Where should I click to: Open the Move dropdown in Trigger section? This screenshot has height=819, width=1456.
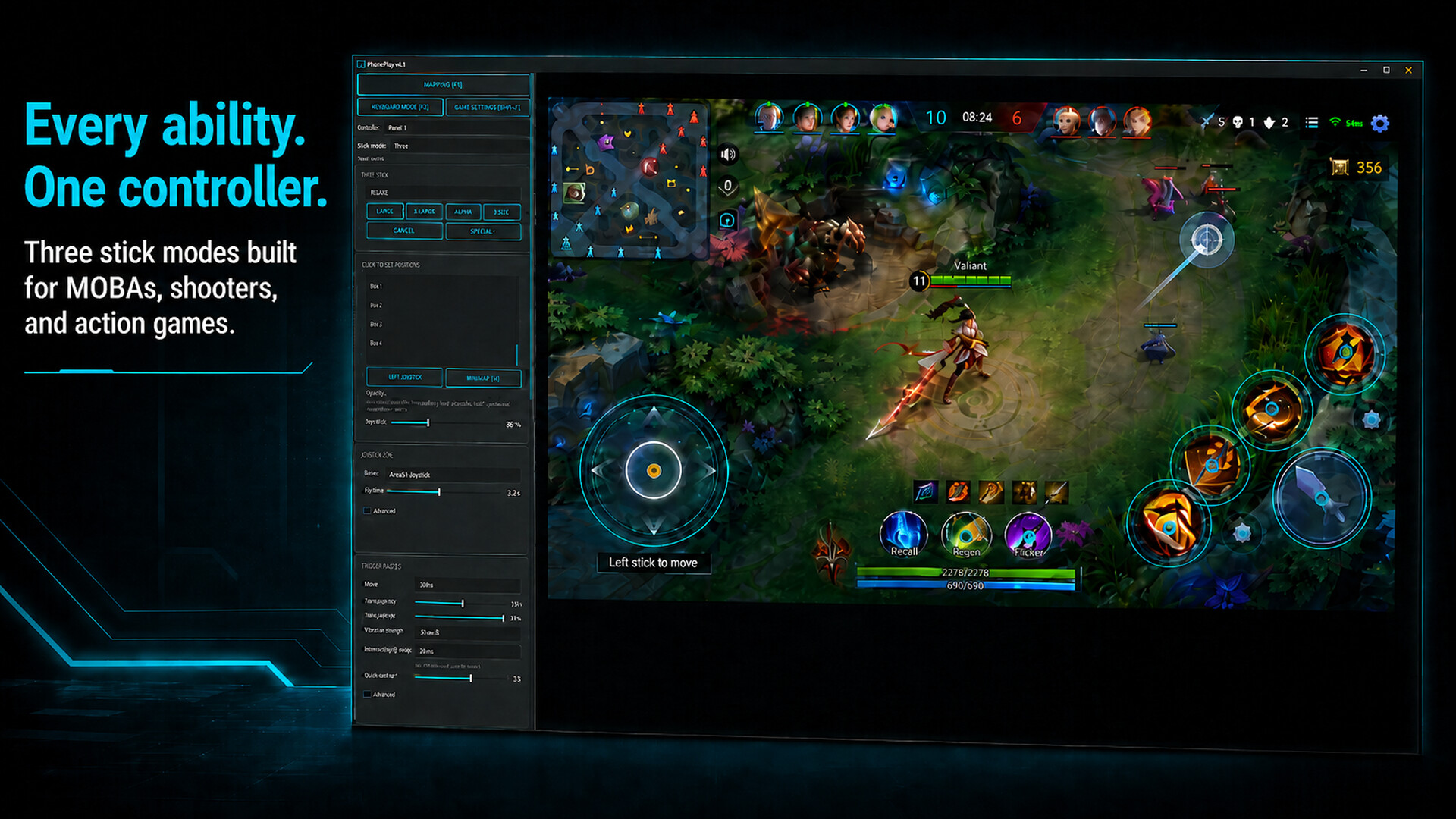468,585
